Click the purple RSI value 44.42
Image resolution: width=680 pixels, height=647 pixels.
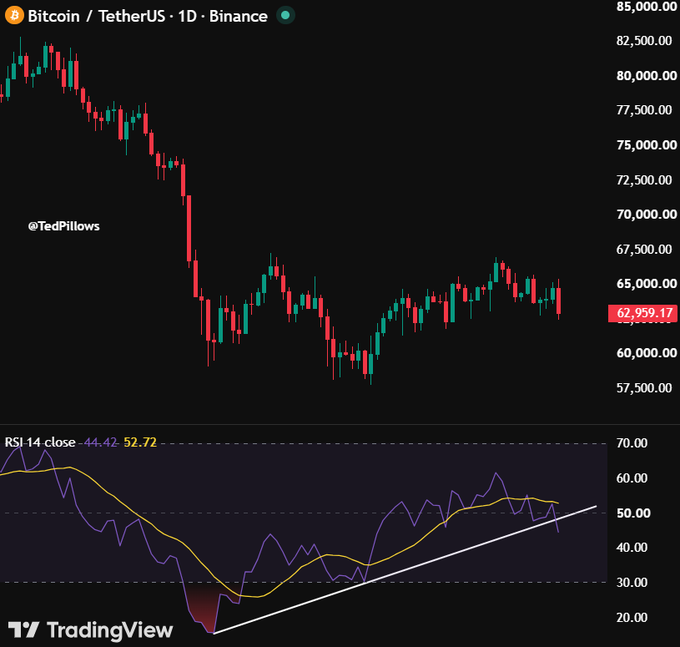pos(101,442)
